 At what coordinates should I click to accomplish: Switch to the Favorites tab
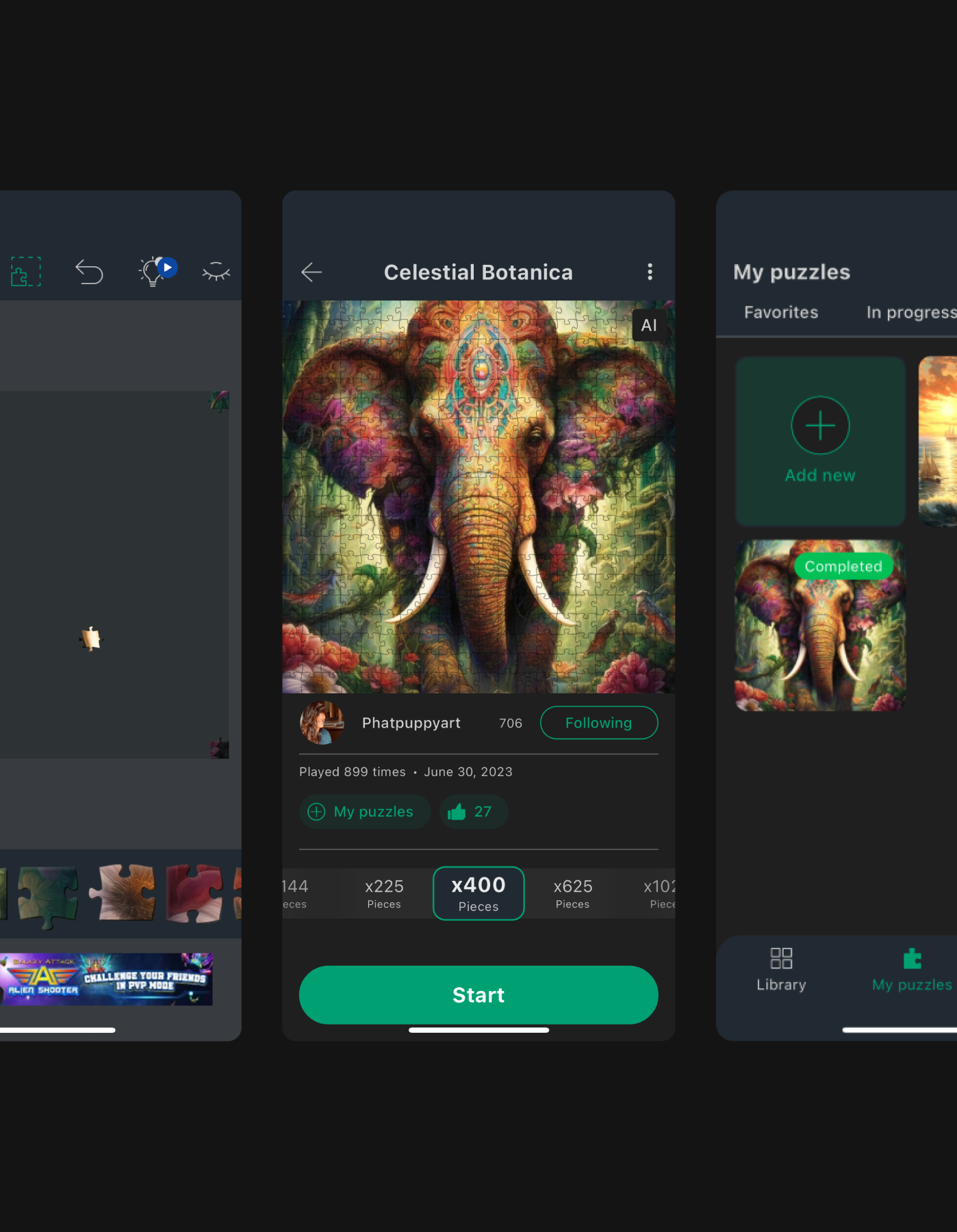[x=781, y=312]
